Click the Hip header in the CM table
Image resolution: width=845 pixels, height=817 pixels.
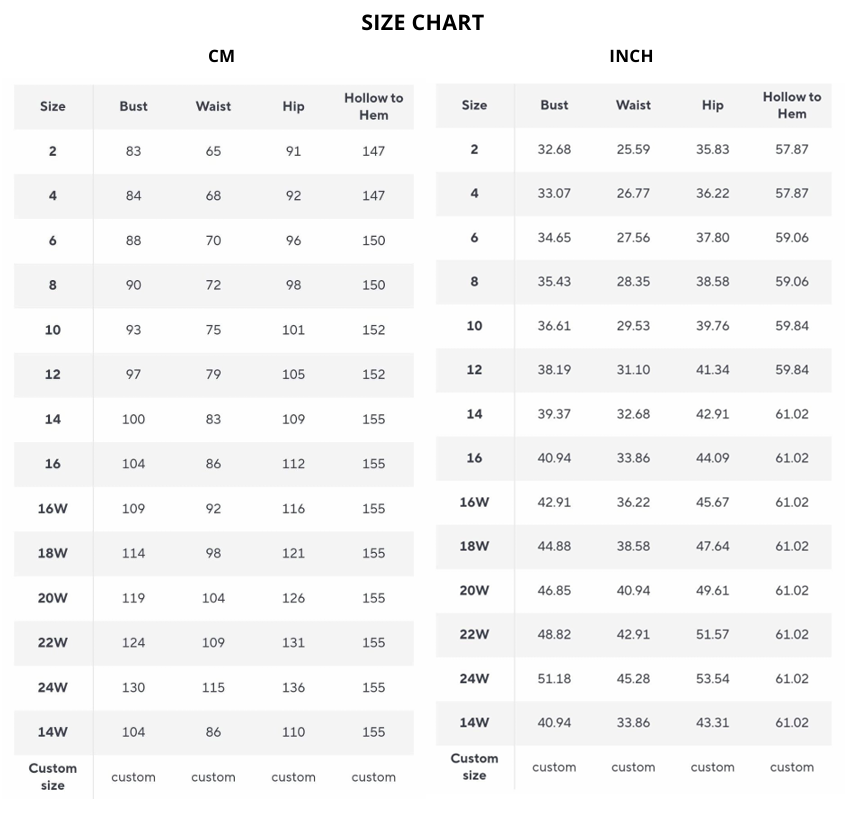click(x=293, y=106)
